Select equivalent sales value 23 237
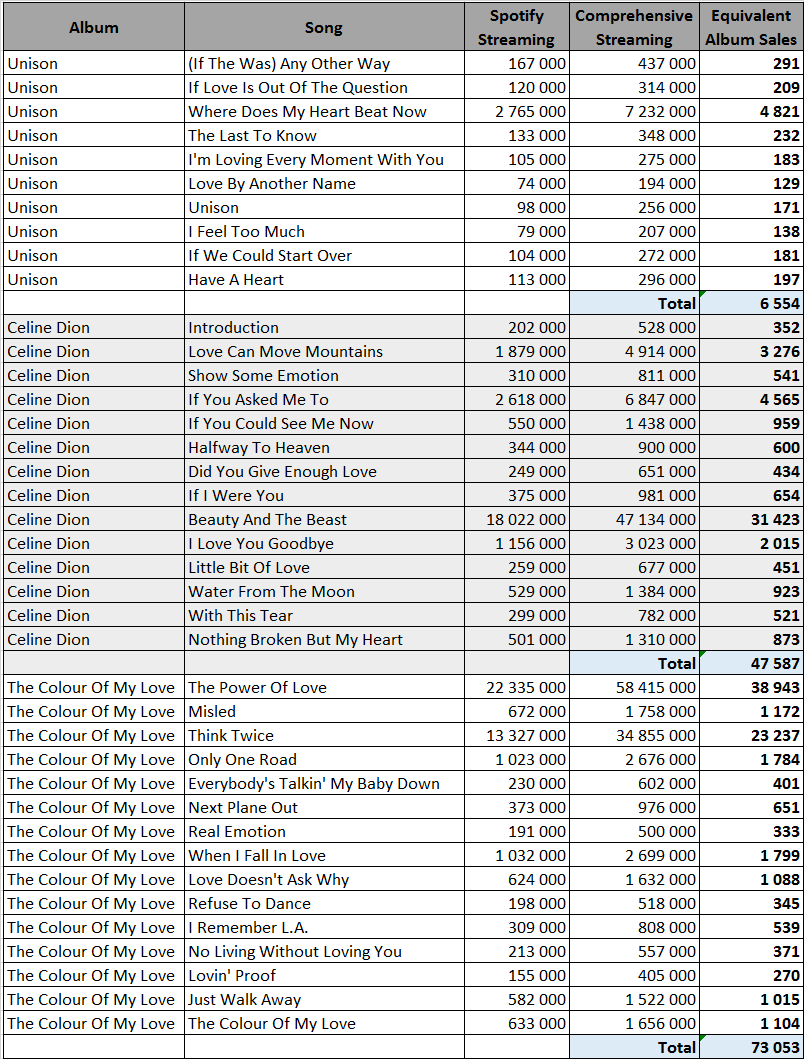Screen dimensions: 804x1059 pos(751,735)
